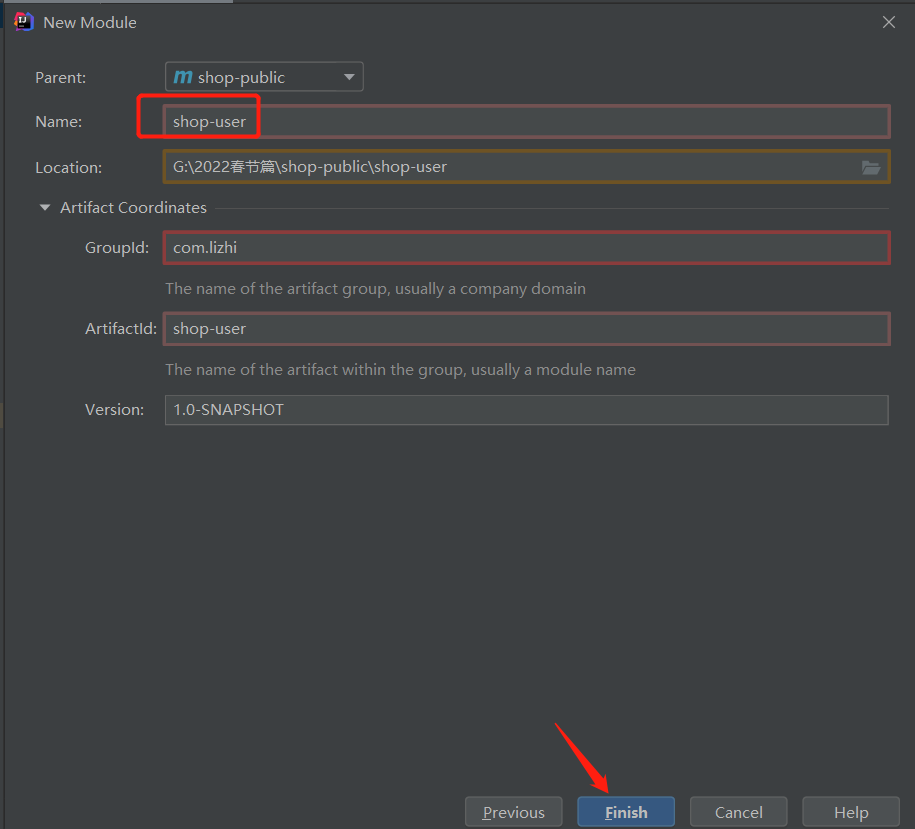Image resolution: width=915 pixels, height=829 pixels.
Task: Click the Previous button
Action: tap(514, 812)
